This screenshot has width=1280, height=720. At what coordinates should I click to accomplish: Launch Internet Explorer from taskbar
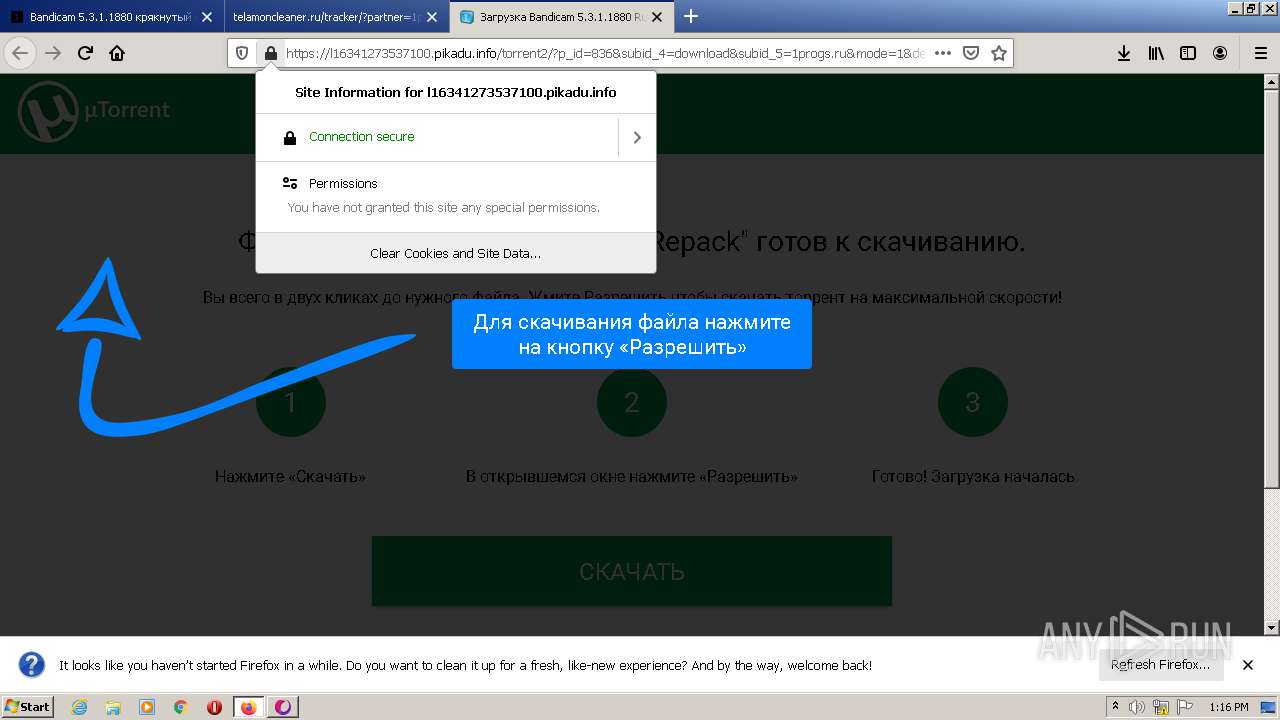click(x=79, y=707)
